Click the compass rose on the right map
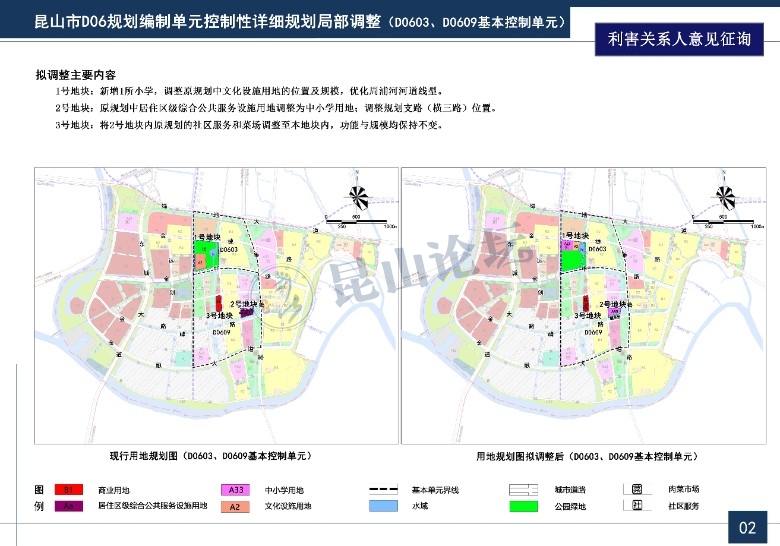Viewport: 780px width, 546px height. 722,198
